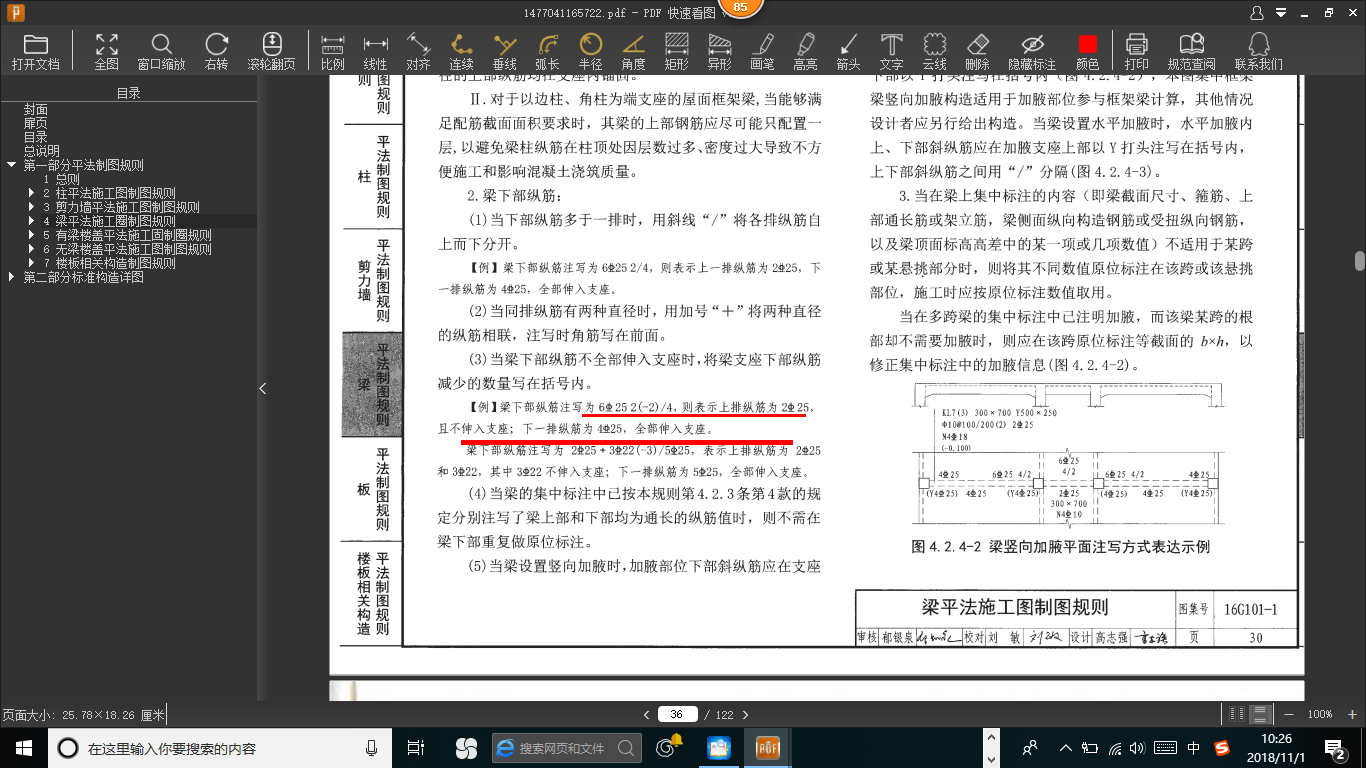Go to 总说明 bookmark

coord(42,151)
